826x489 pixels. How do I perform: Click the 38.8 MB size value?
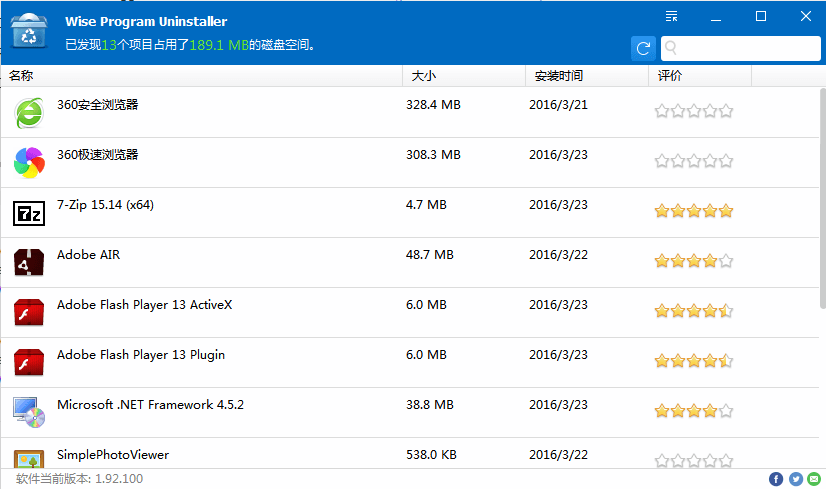(429, 405)
